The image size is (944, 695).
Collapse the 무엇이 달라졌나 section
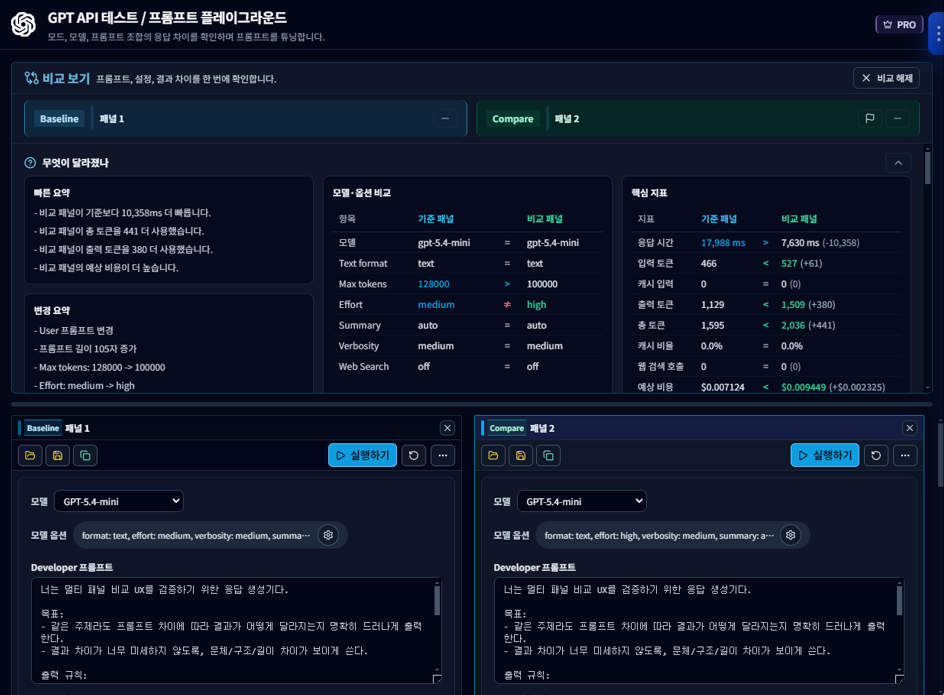pyautogui.click(x=897, y=163)
